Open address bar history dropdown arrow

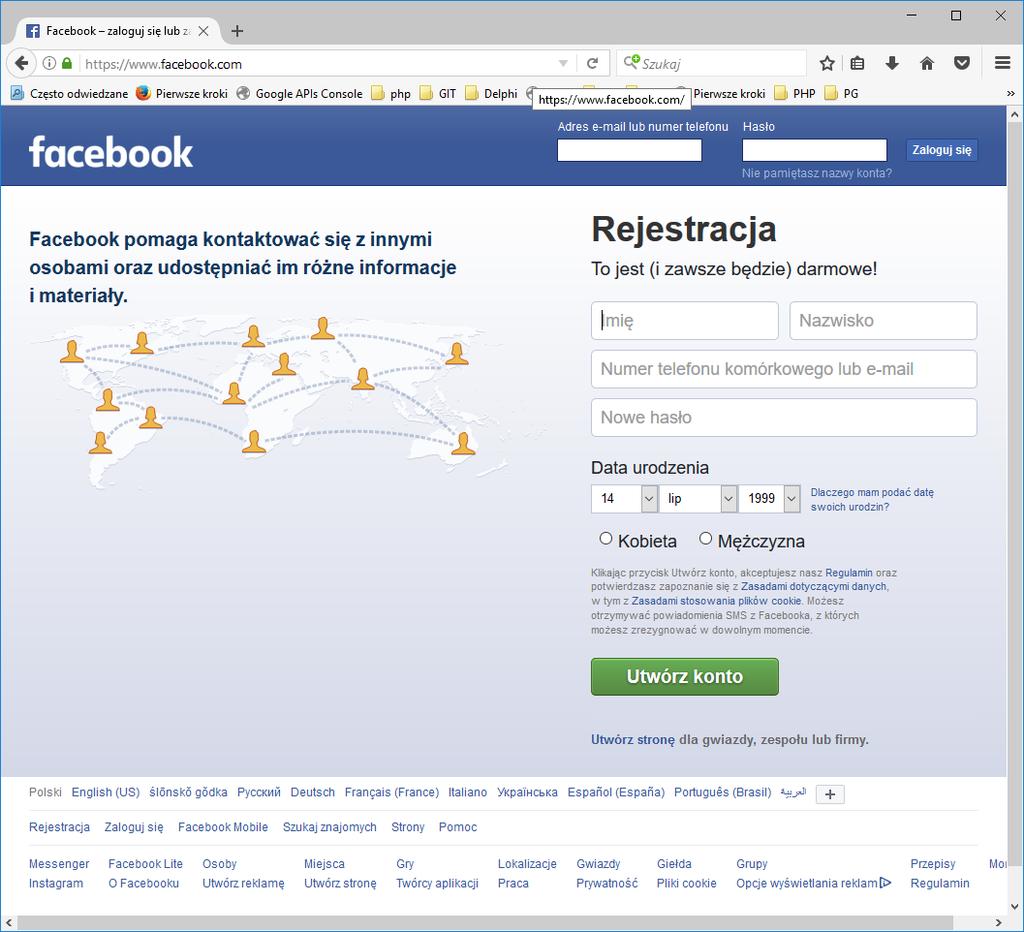pos(563,63)
